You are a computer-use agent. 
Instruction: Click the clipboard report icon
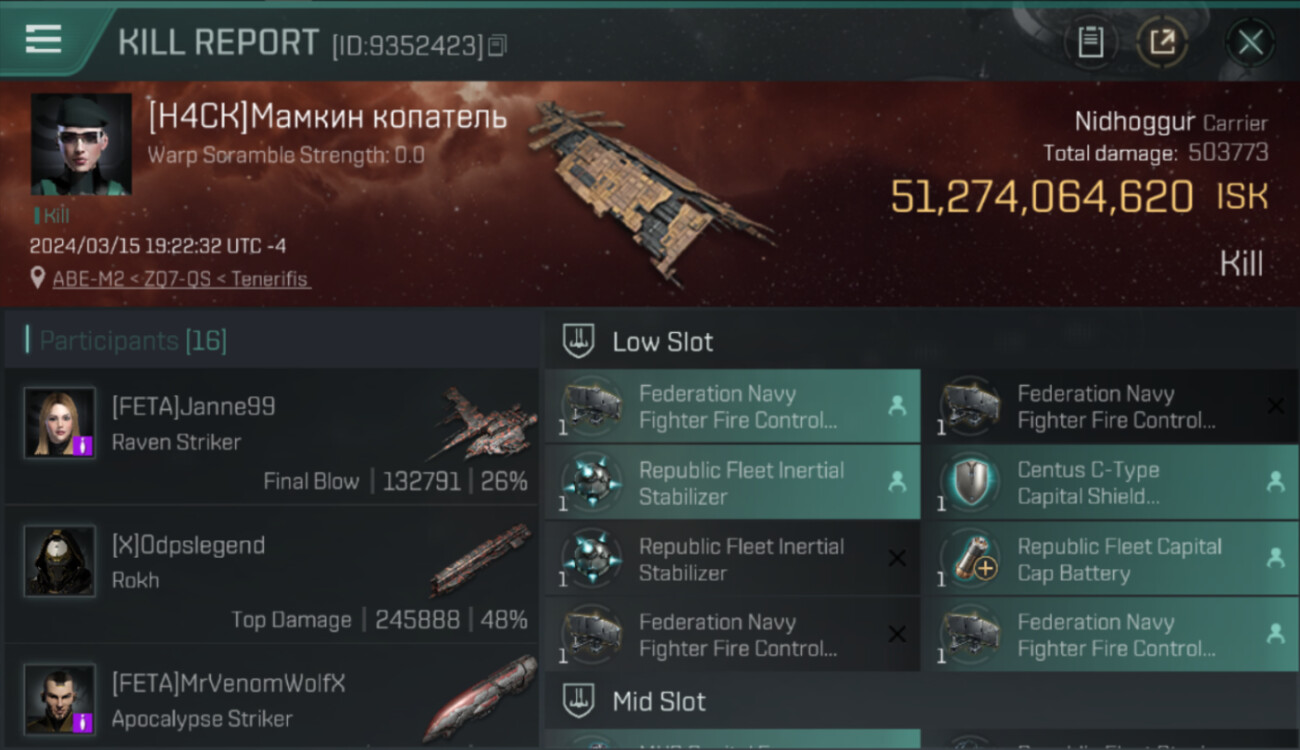point(1090,42)
